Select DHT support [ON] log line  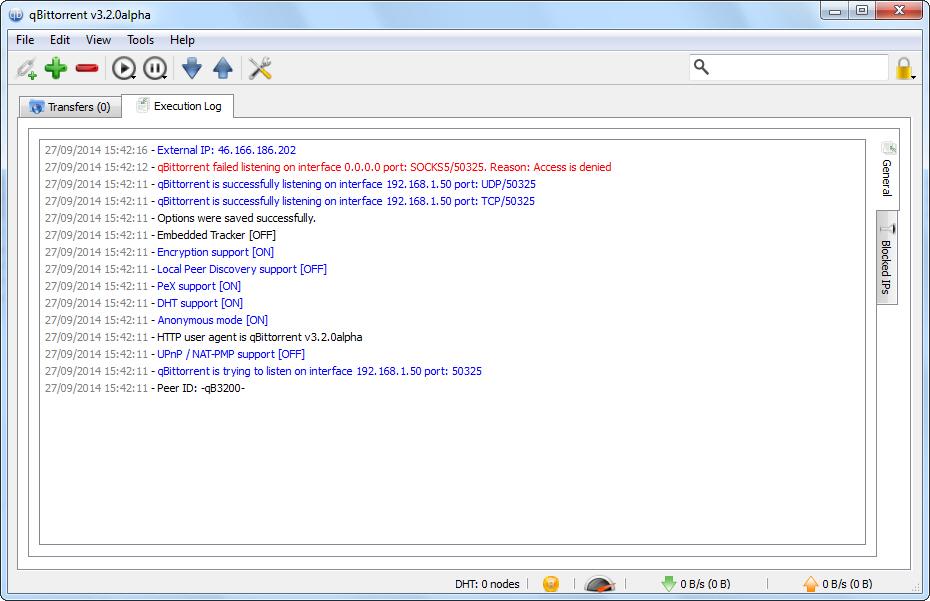(144, 303)
